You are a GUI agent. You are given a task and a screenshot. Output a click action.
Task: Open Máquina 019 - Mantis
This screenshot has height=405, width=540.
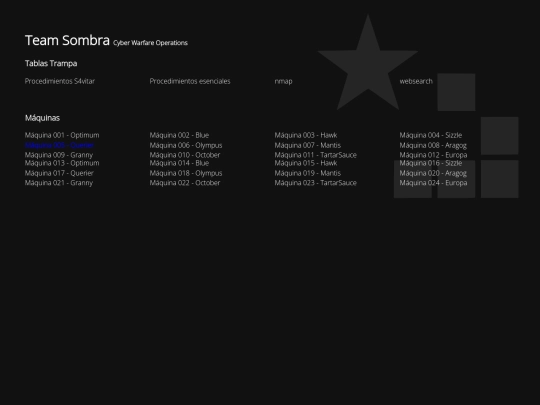(308, 173)
